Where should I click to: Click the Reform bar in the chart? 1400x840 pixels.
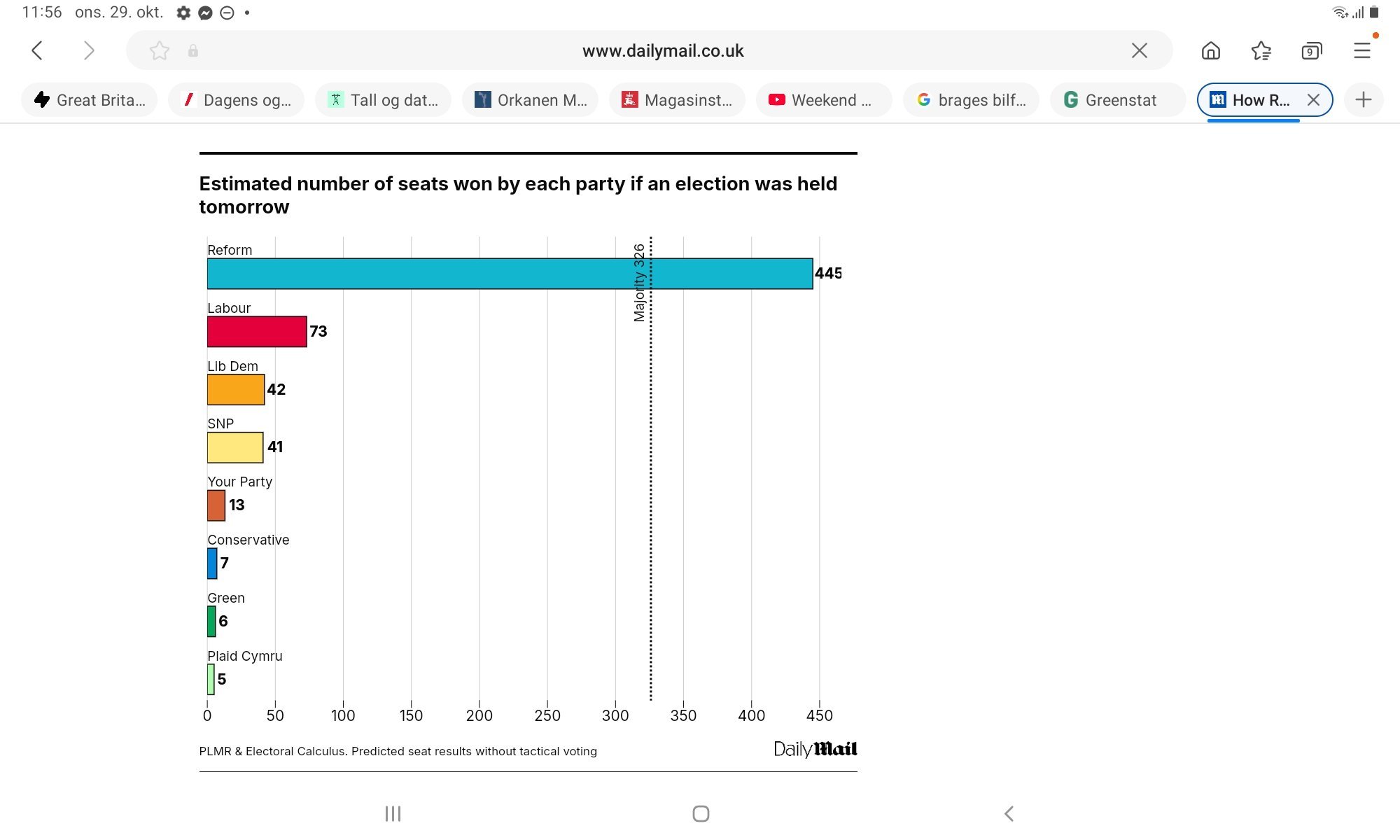click(x=510, y=274)
